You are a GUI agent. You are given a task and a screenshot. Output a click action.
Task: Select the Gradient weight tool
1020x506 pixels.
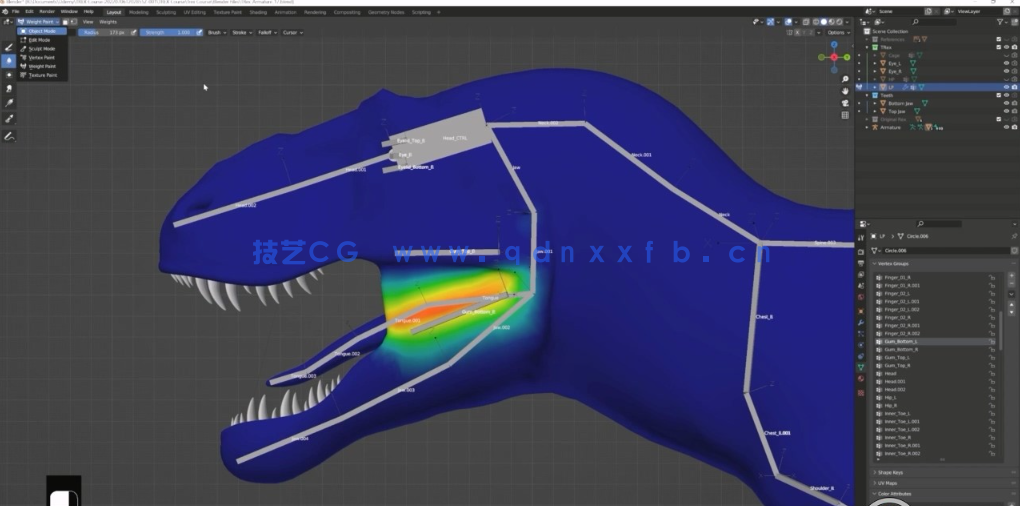click(8, 103)
